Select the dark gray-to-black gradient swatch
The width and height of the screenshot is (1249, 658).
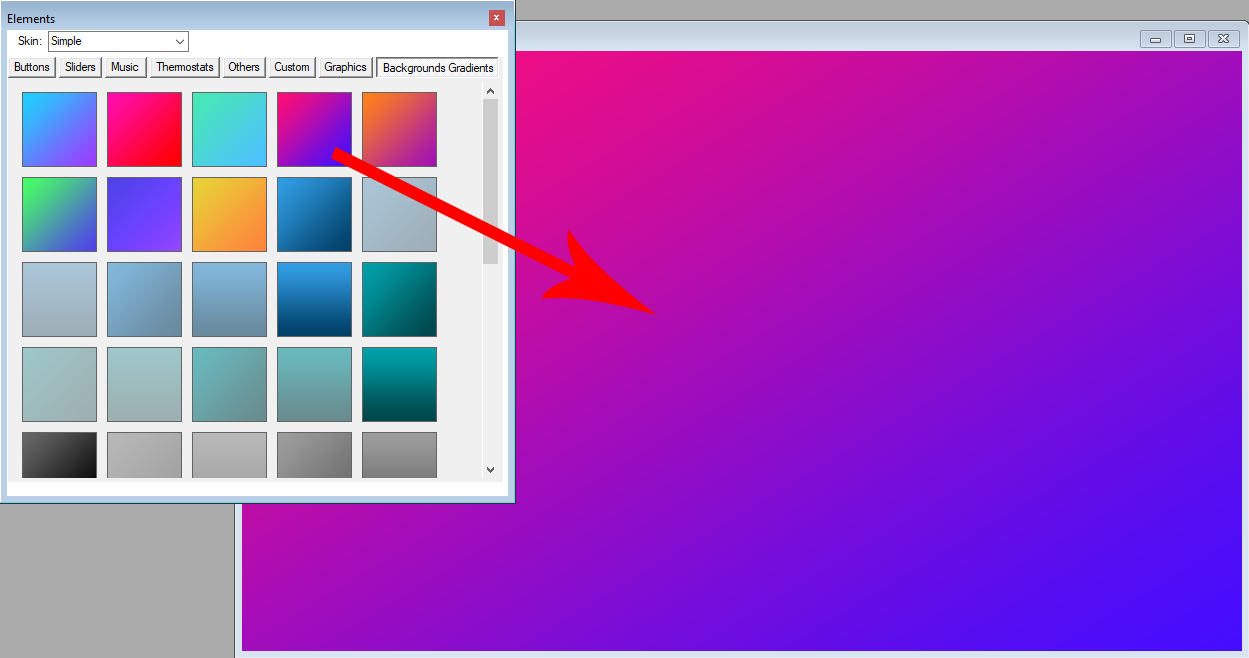[59, 455]
